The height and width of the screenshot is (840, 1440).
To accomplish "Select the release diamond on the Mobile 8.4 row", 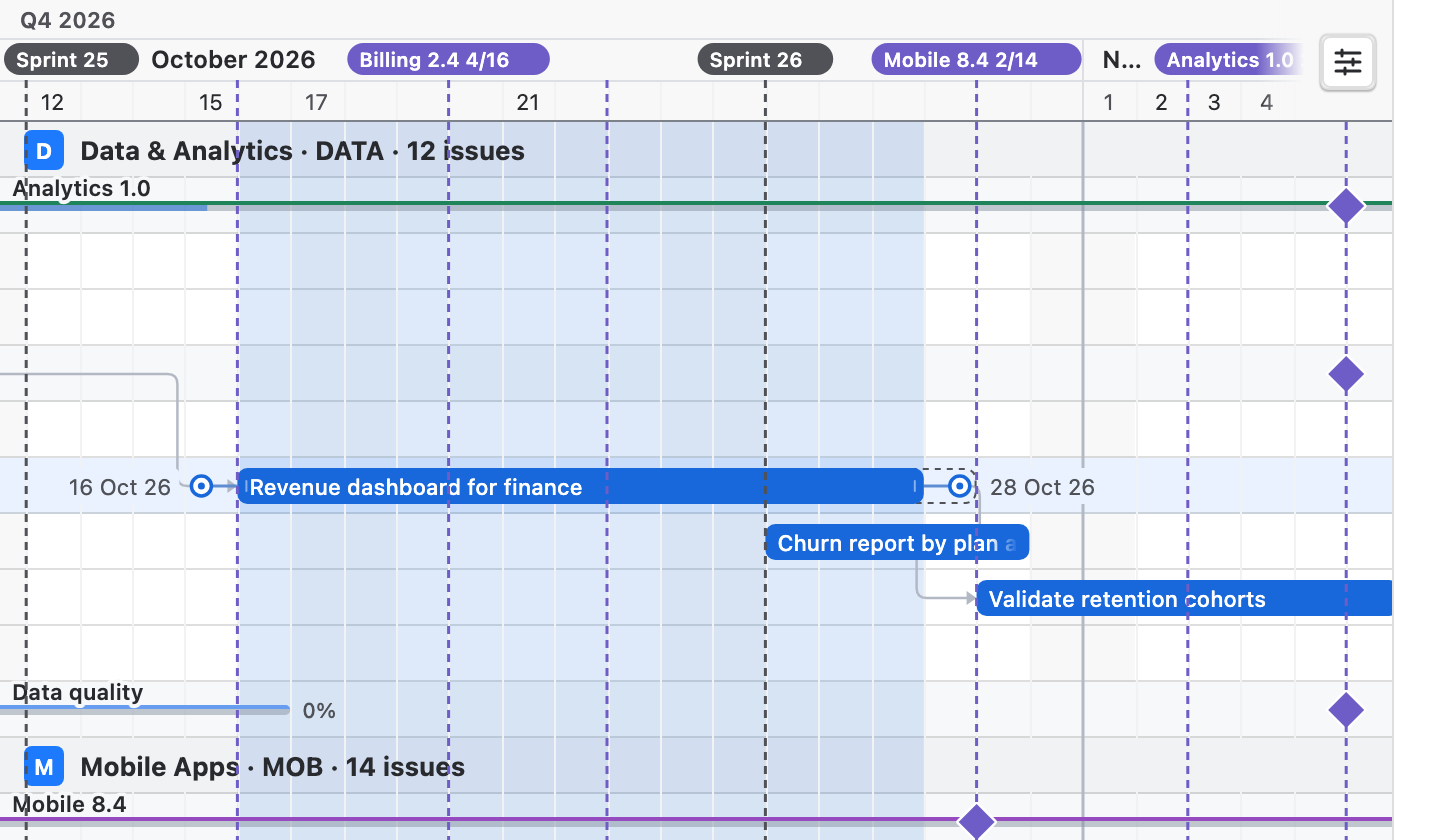I will click(x=977, y=822).
